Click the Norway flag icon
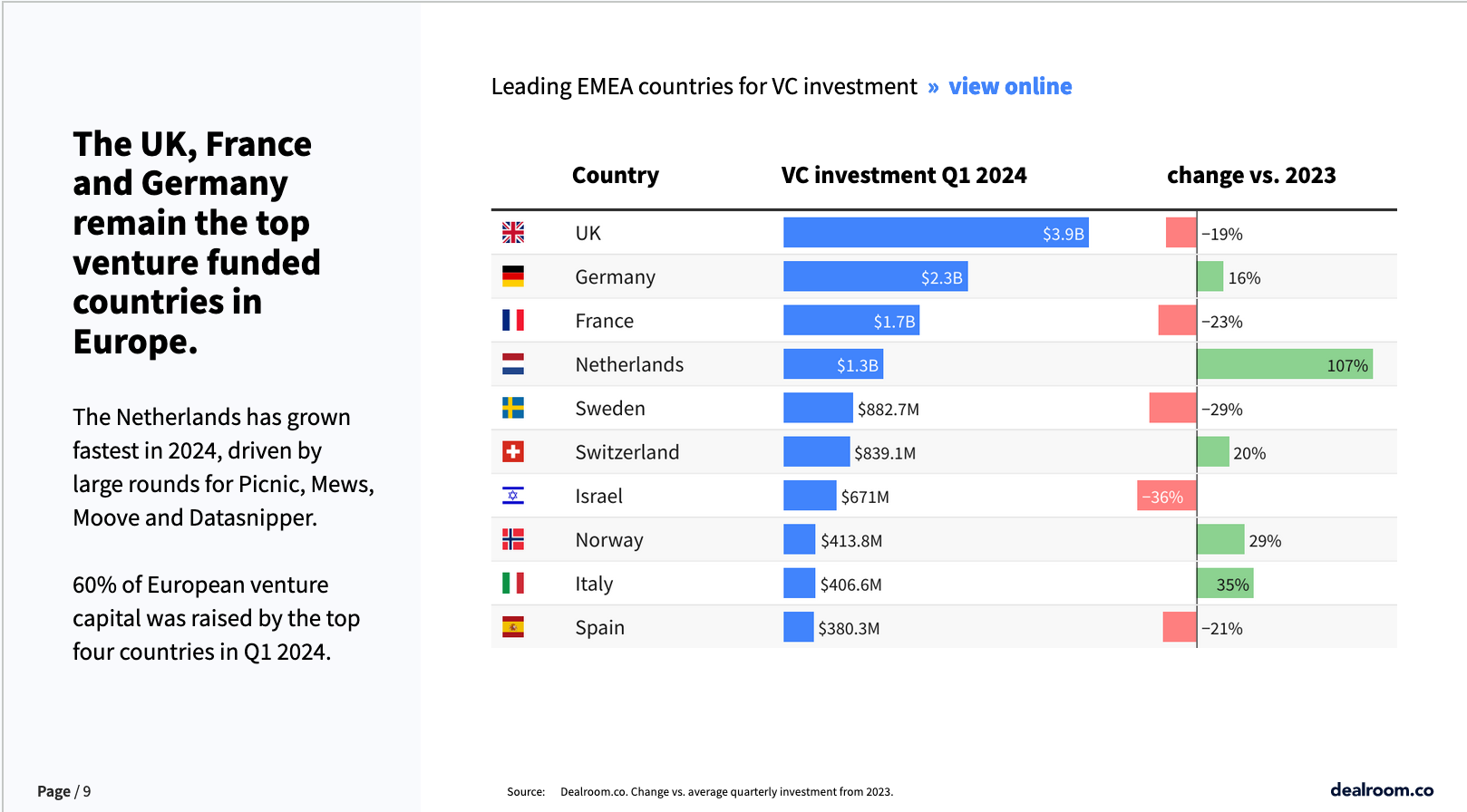 [x=513, y=539]
